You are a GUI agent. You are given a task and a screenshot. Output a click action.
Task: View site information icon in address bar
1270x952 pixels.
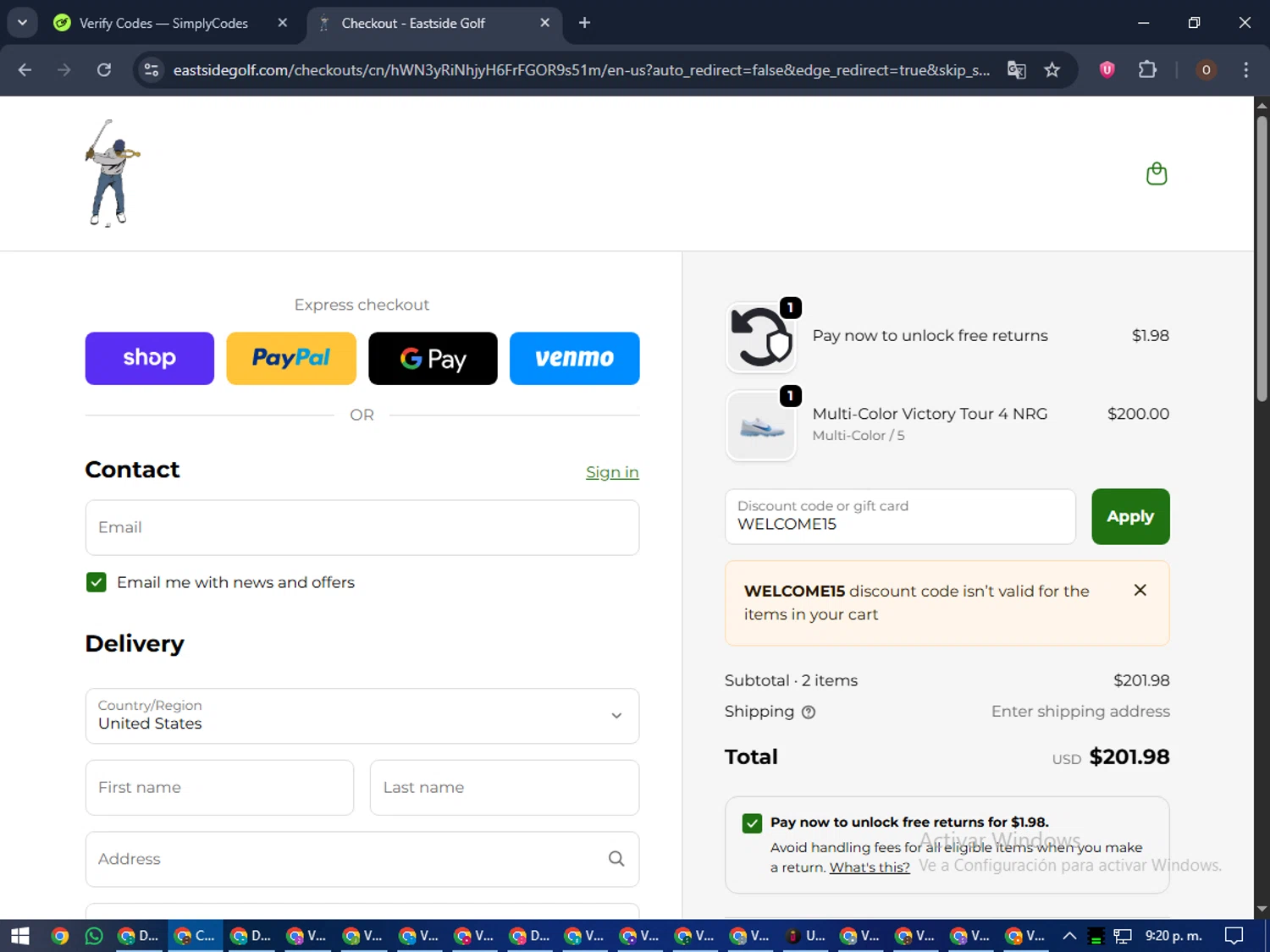pyautogui.click(x=152, y=69)
